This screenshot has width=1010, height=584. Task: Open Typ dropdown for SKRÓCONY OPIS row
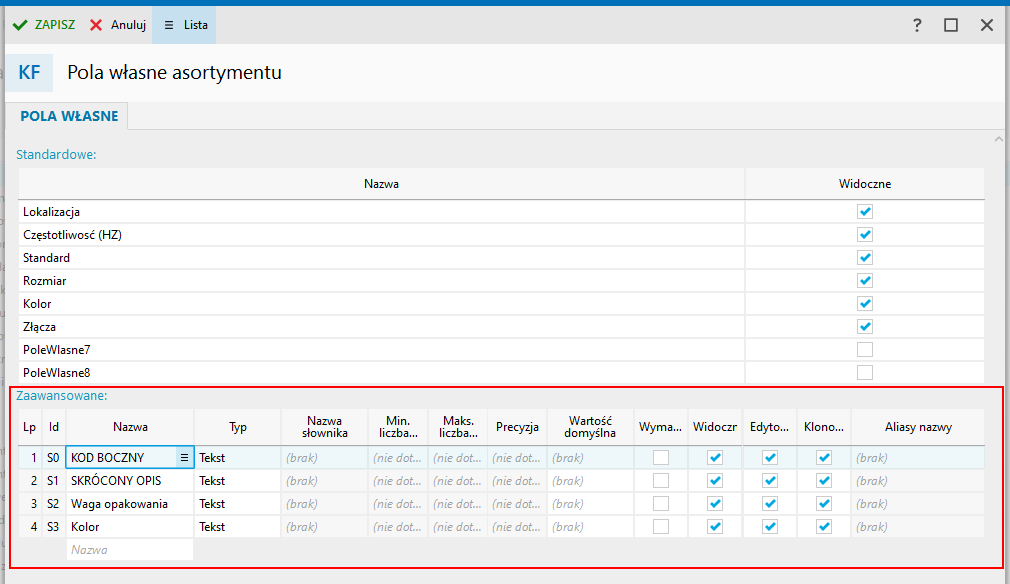pyautogui.click(x=238, y=481)
